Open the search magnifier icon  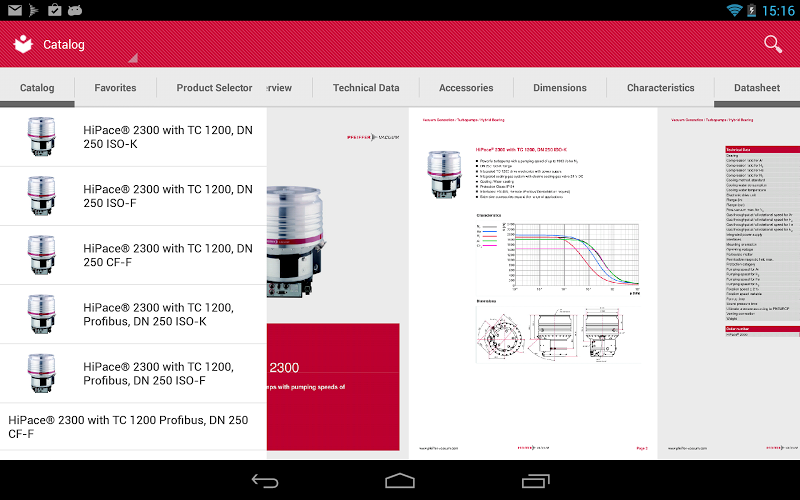click(773, 44)
